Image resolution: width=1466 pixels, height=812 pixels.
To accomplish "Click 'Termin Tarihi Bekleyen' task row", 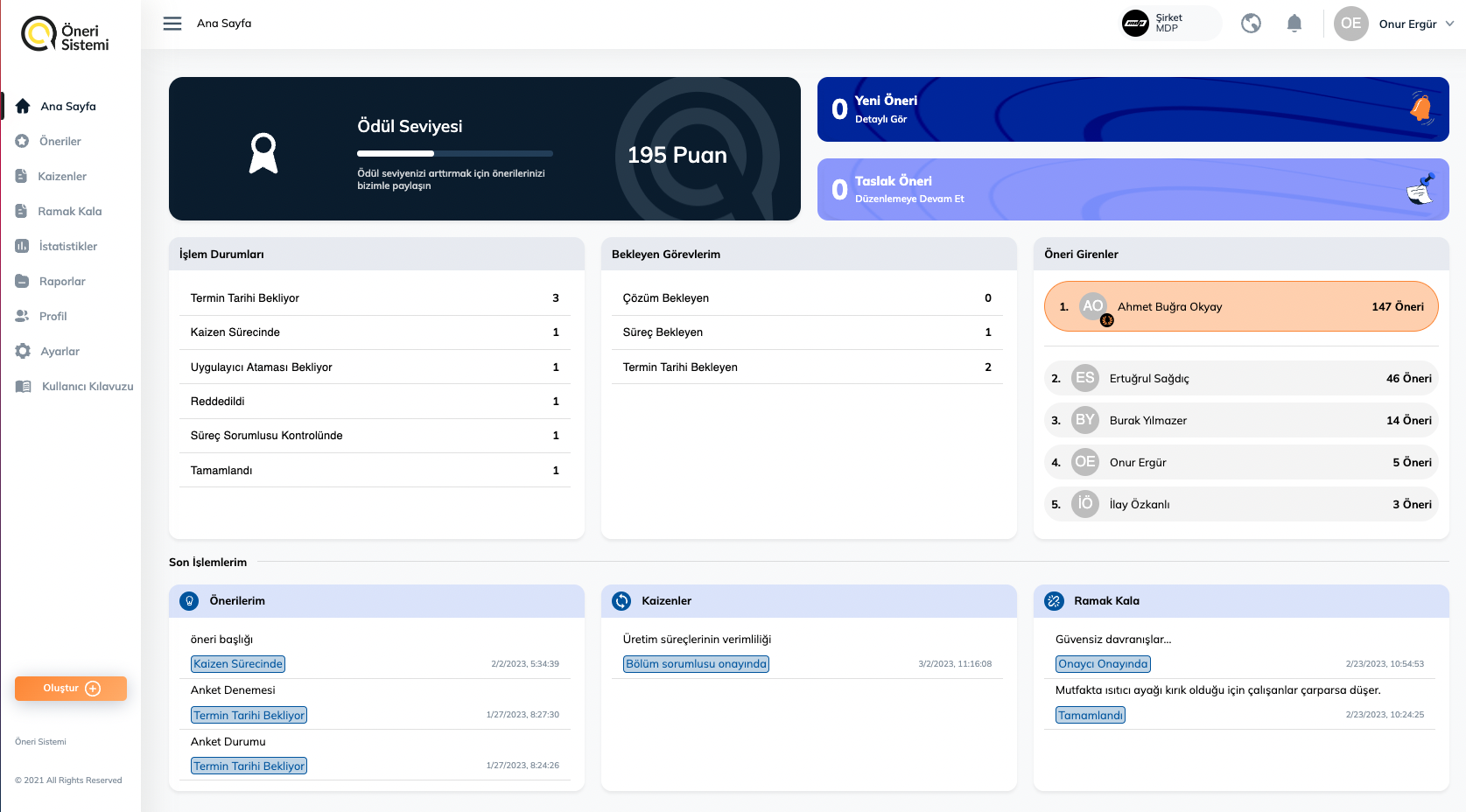I will click(x=807, y=367).
